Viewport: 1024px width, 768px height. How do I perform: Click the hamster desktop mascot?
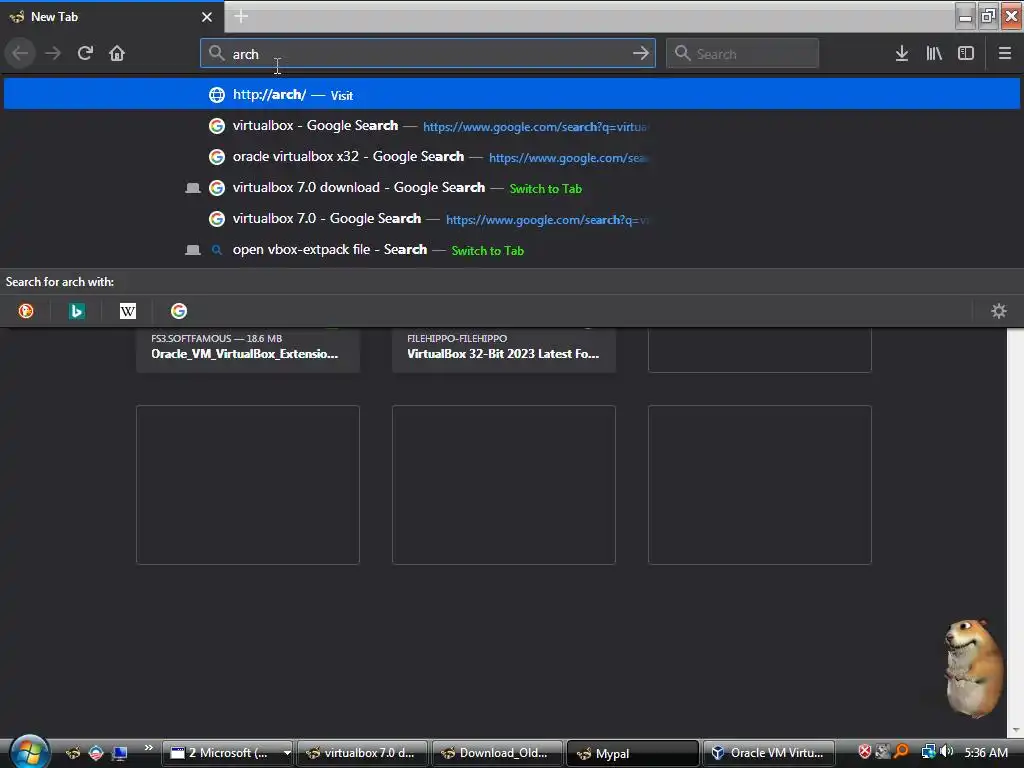click(x=974, y=667)
